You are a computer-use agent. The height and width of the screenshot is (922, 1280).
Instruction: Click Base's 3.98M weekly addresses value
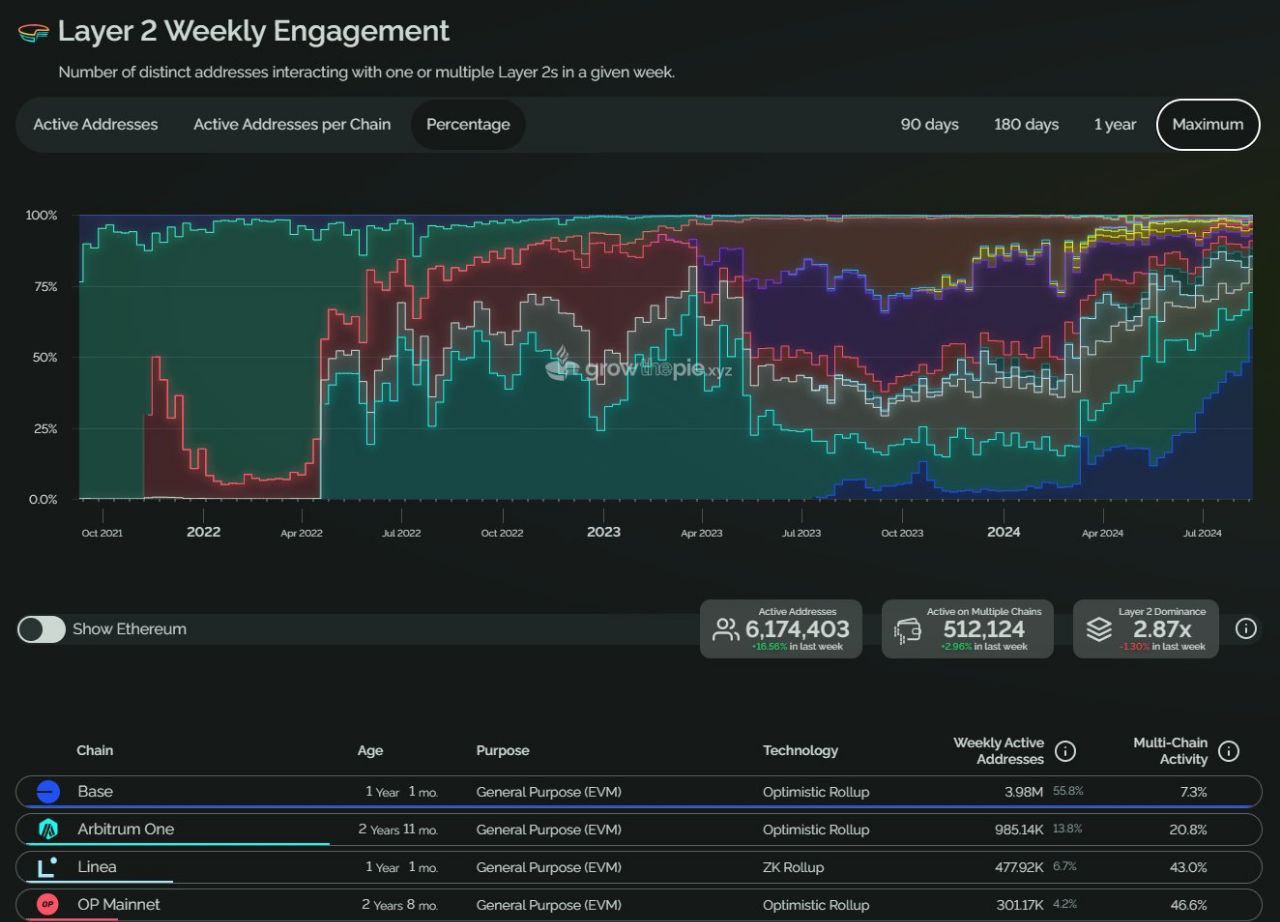click(1022, 792)
